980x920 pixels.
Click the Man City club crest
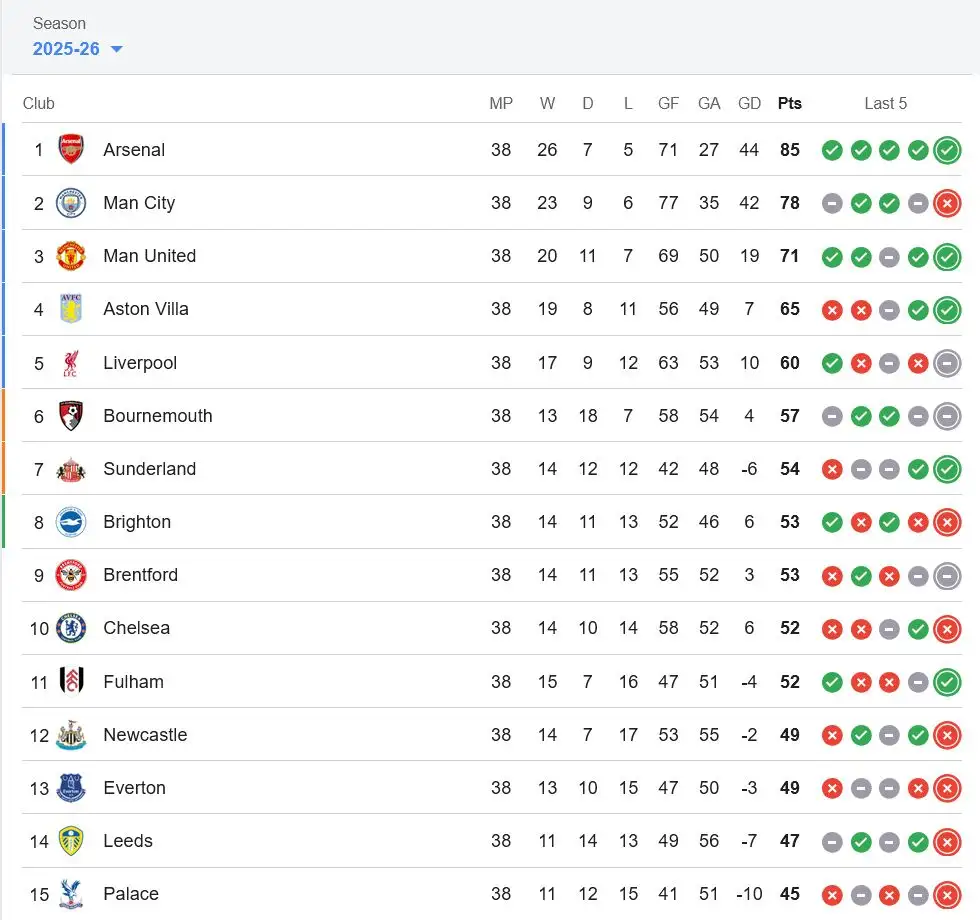(71, 202)
